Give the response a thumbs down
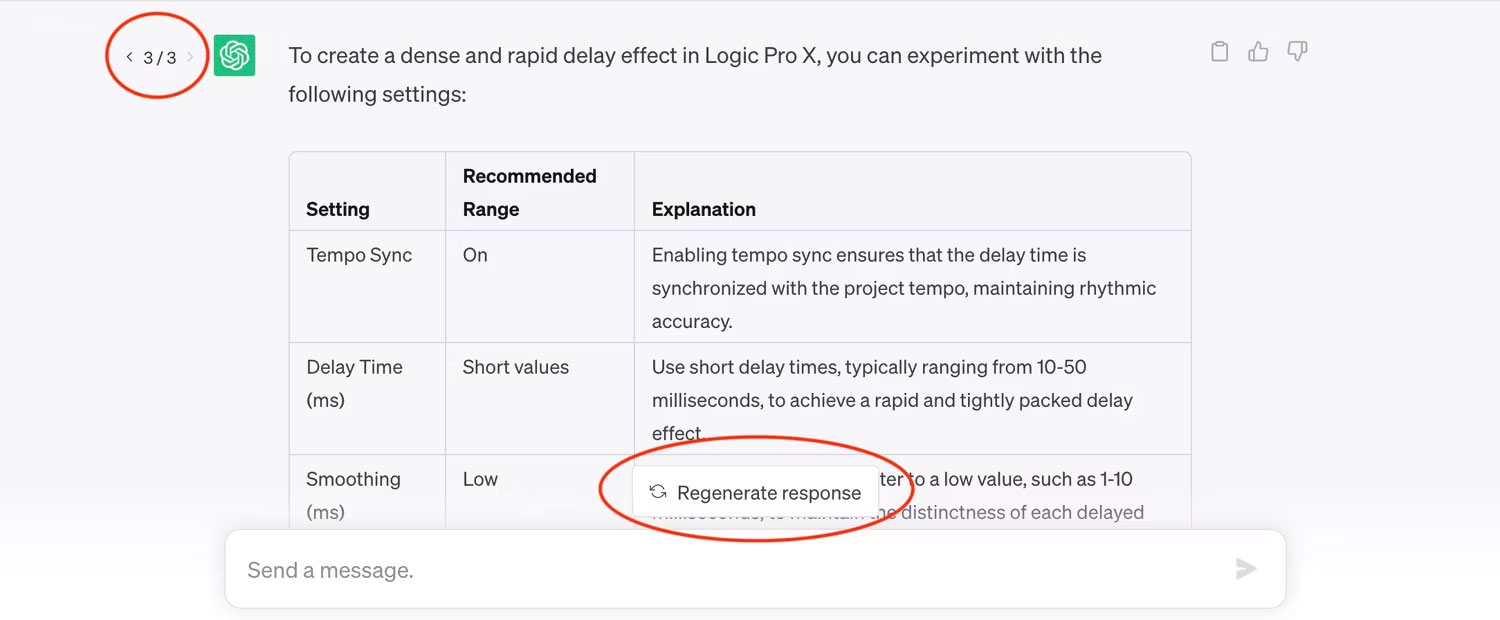The width and height of the screenshot is (1500, 620). (x=1297, y=52)
